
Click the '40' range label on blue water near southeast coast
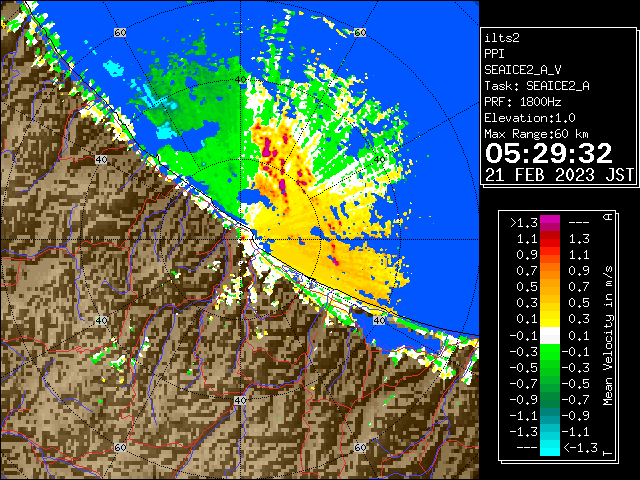point(379,320)
